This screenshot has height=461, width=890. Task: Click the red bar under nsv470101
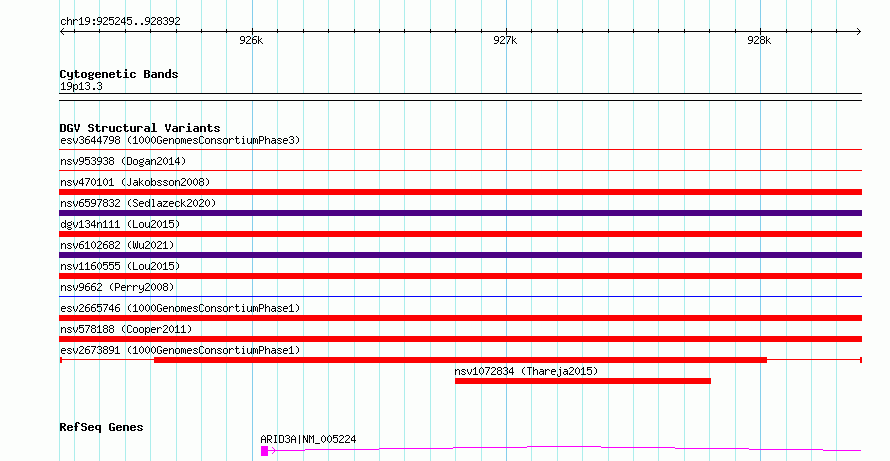(461, 192)
